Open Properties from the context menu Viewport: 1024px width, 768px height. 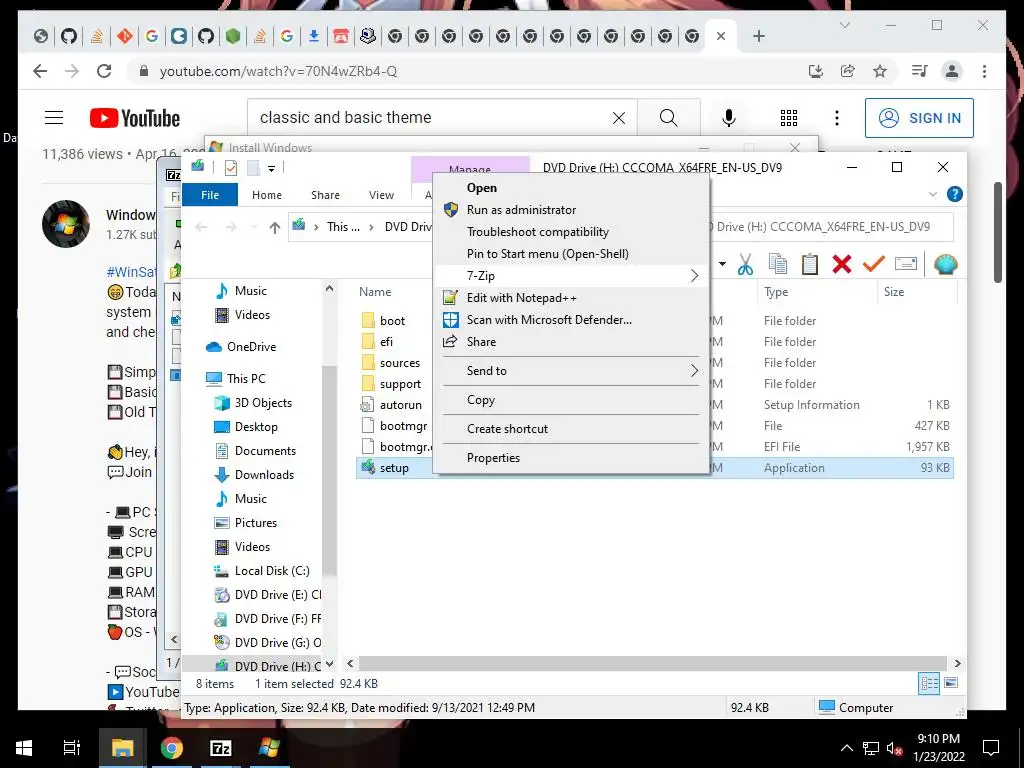point(493,458)
